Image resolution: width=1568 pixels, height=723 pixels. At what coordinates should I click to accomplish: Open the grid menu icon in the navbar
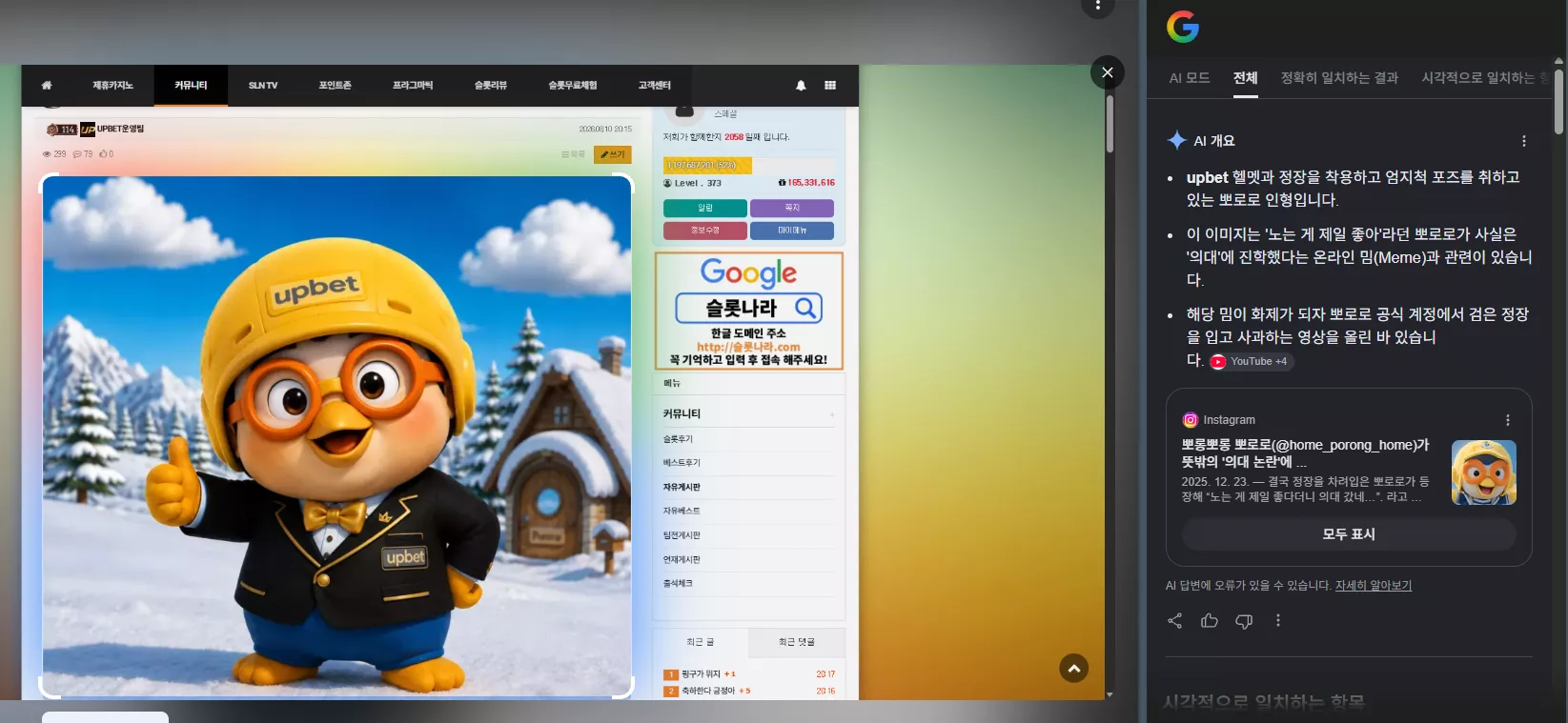[x=830, y=85]
